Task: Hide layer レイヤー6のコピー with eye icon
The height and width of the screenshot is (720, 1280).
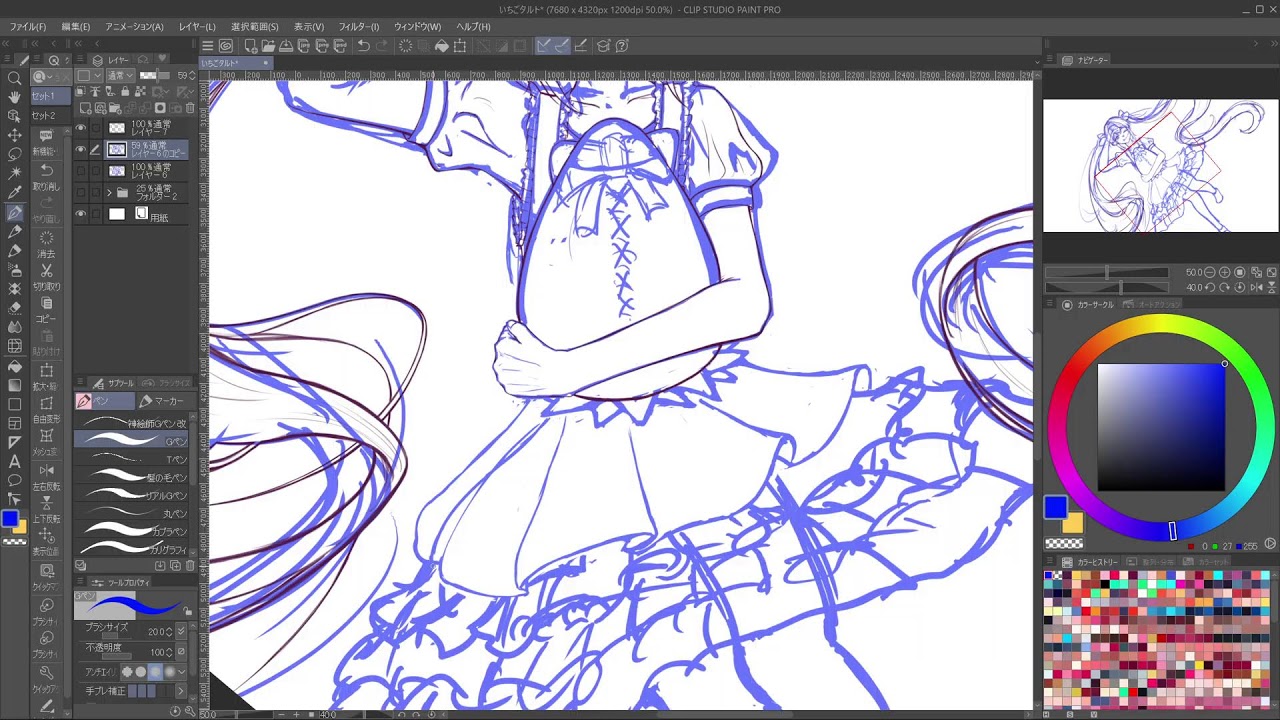Action: pyautogui.click(x=81, y=150)
